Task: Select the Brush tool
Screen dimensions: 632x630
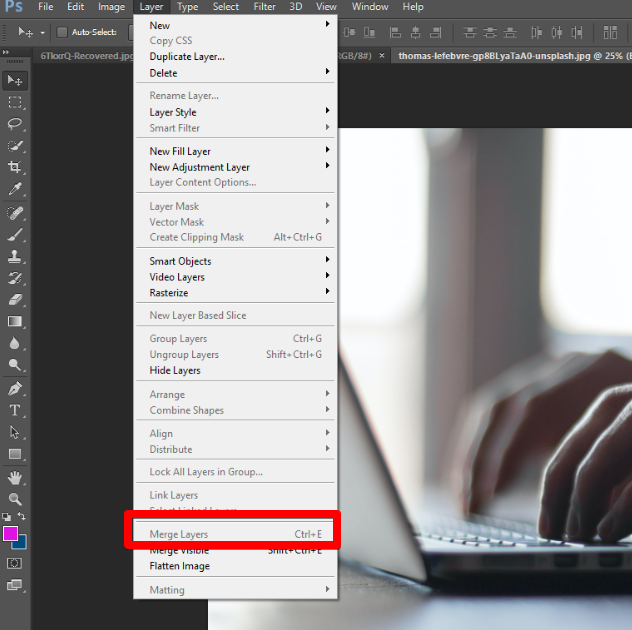Action: pos(15,235)
